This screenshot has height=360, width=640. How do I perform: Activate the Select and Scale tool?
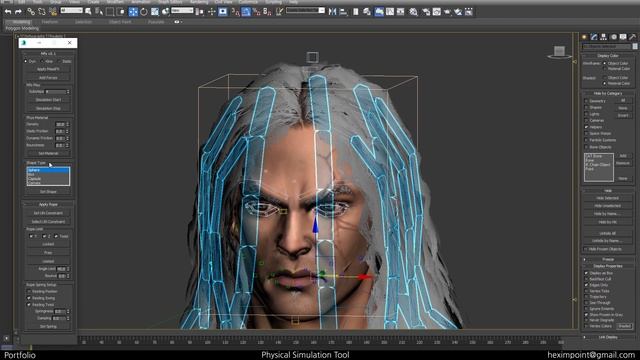pos(155,12)
